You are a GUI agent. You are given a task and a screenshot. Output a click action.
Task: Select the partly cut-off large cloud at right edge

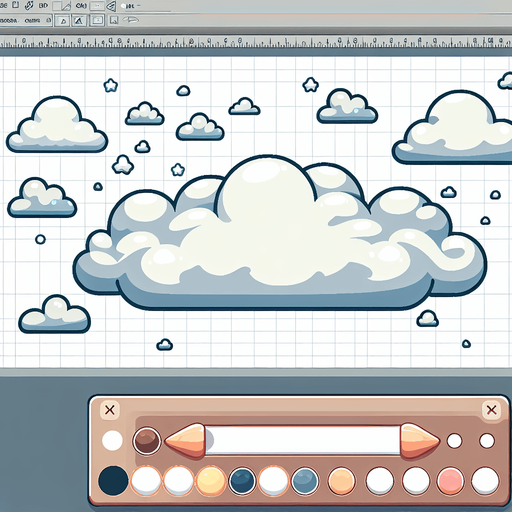click(453, 127)
